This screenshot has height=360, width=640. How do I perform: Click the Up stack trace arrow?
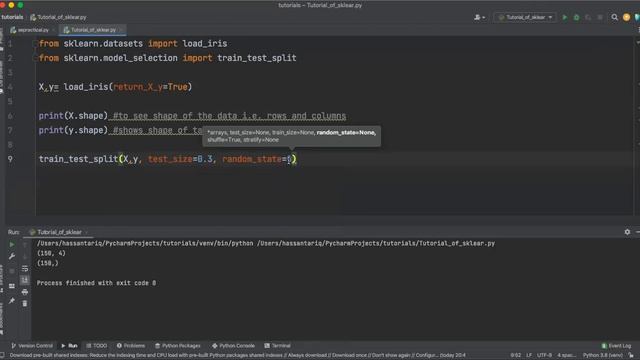click(25, 244)
